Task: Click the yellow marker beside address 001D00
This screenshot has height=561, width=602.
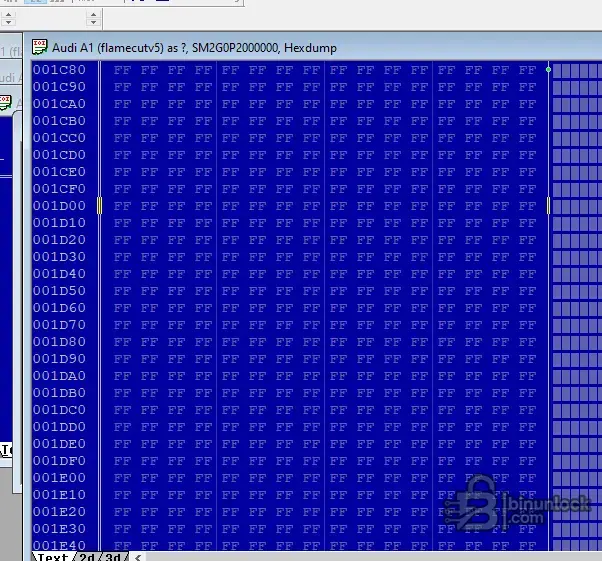Action: pyautogui.click(x=100, y=205)
